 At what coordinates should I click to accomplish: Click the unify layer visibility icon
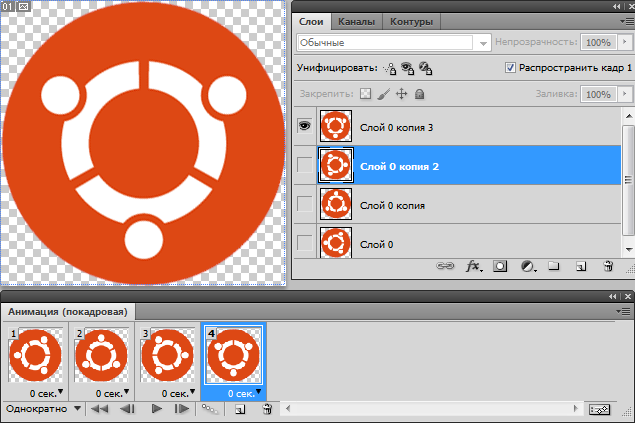pos(407,68)
